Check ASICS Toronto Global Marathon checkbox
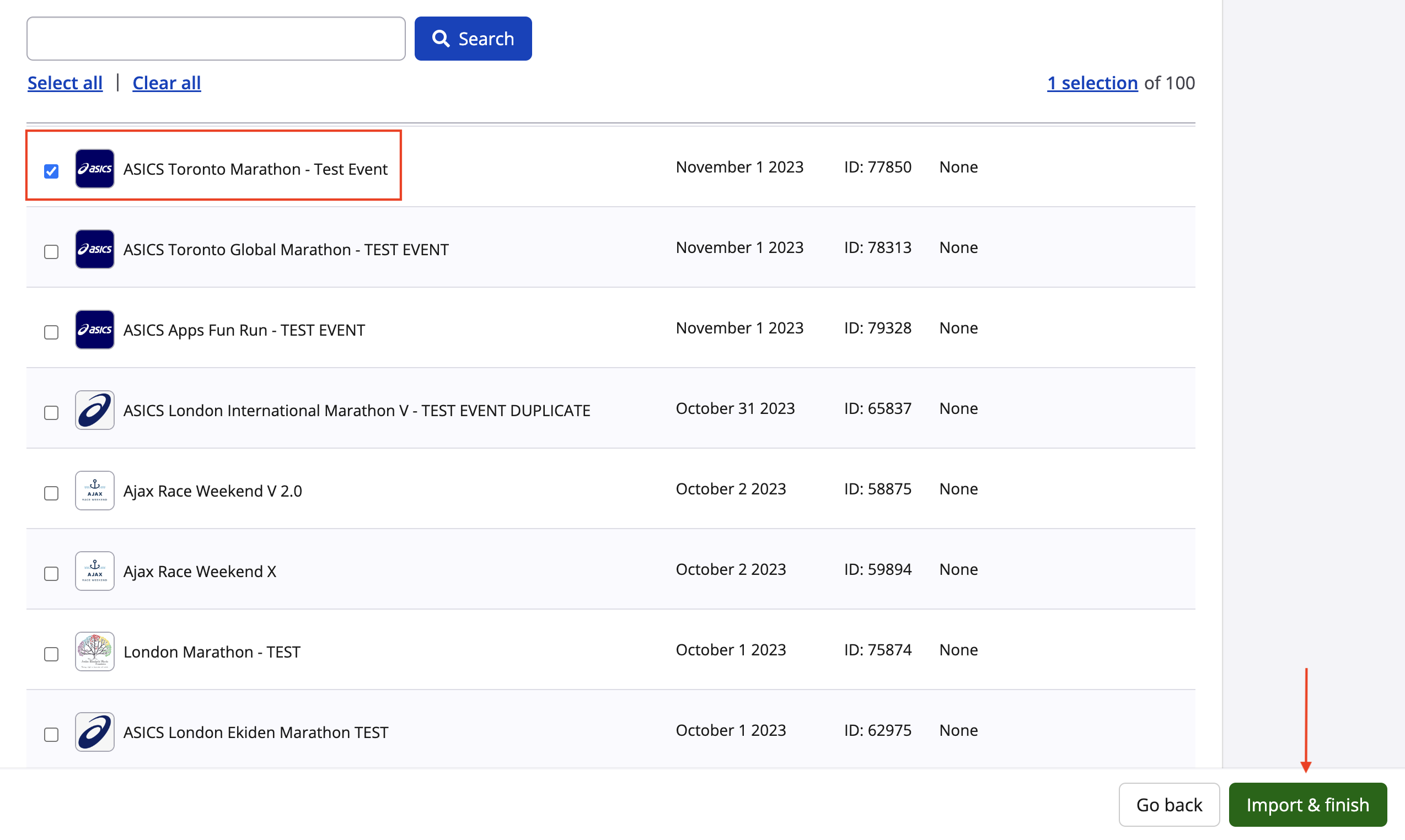The image size is (1405, 840). pyautogui.click(x=51, y=251)
